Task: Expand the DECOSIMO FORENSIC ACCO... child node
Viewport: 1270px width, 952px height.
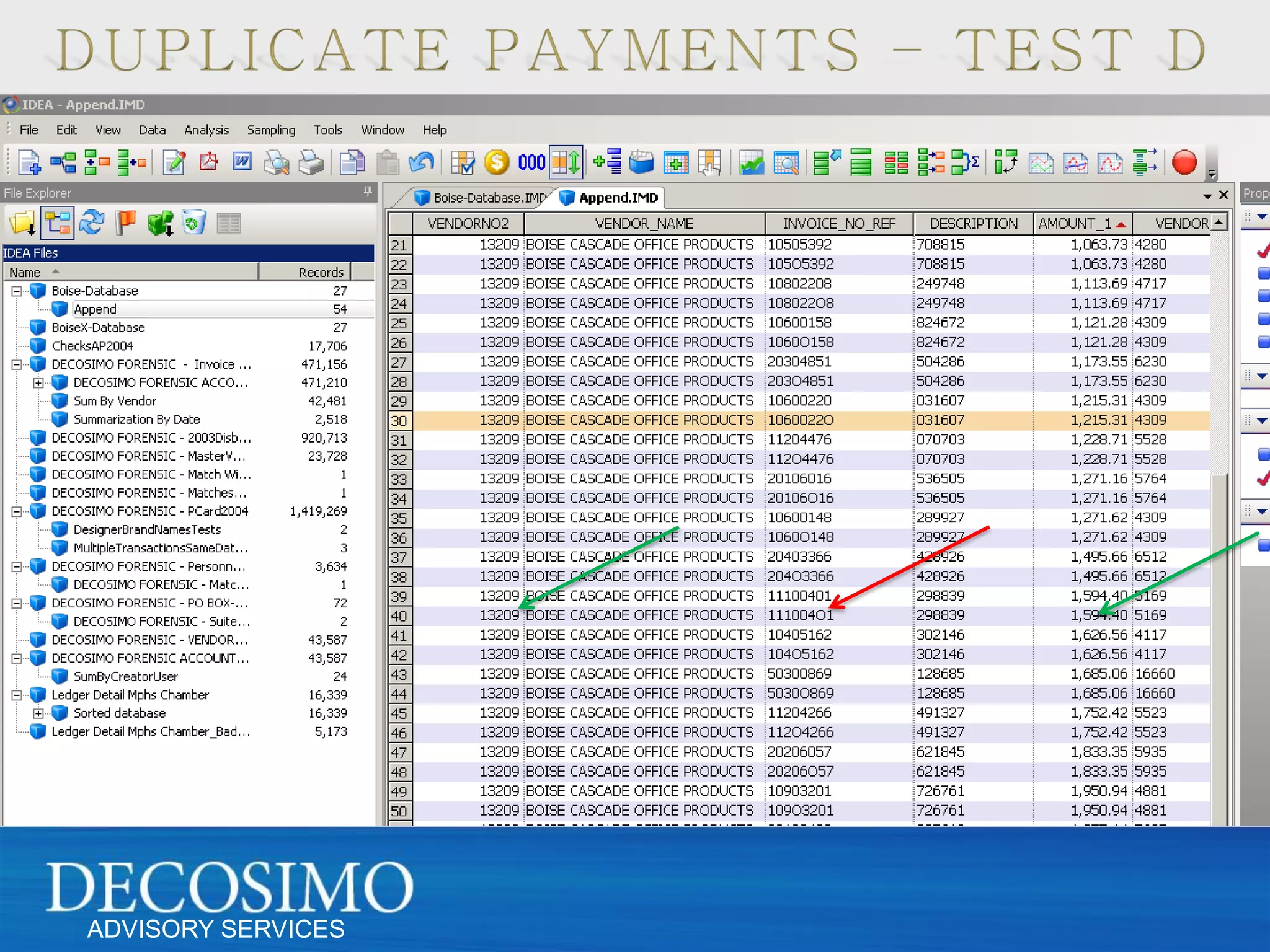Action: tap(38, 383)
